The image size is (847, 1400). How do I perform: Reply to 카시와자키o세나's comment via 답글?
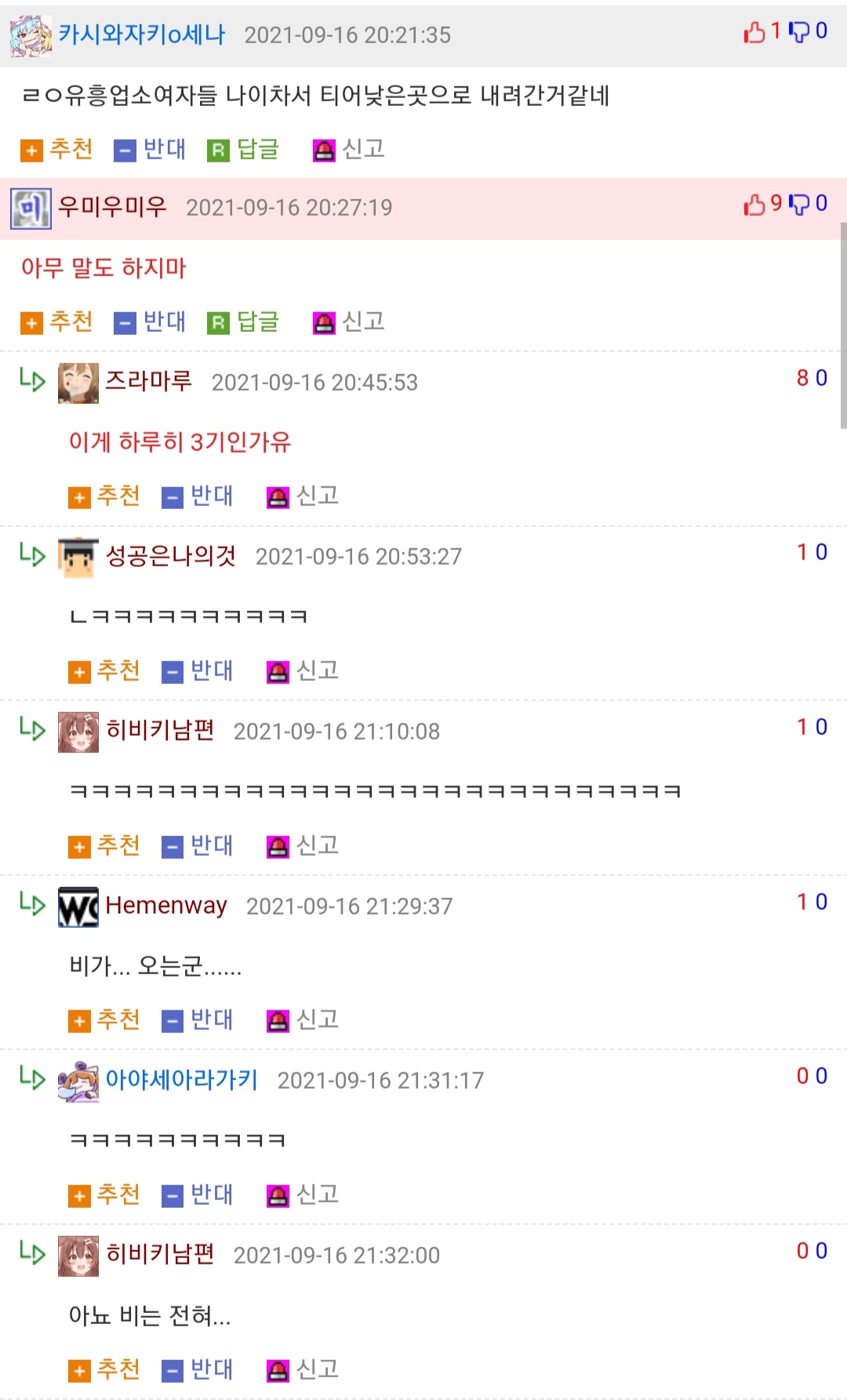click(243, 149)
